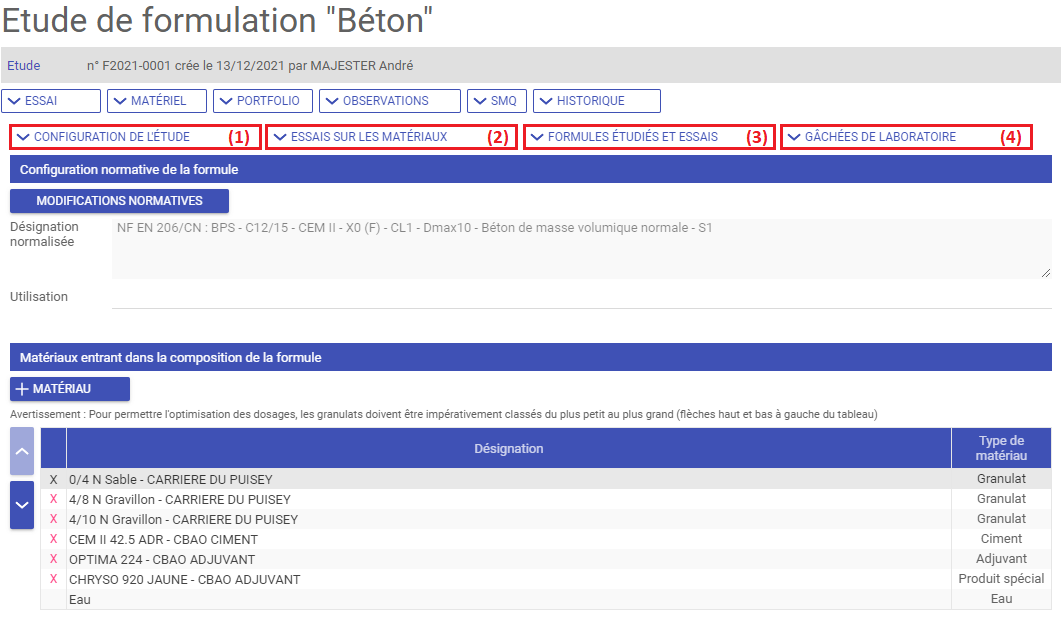
Task: Select the Eau designation row
Action: [509, 599]
